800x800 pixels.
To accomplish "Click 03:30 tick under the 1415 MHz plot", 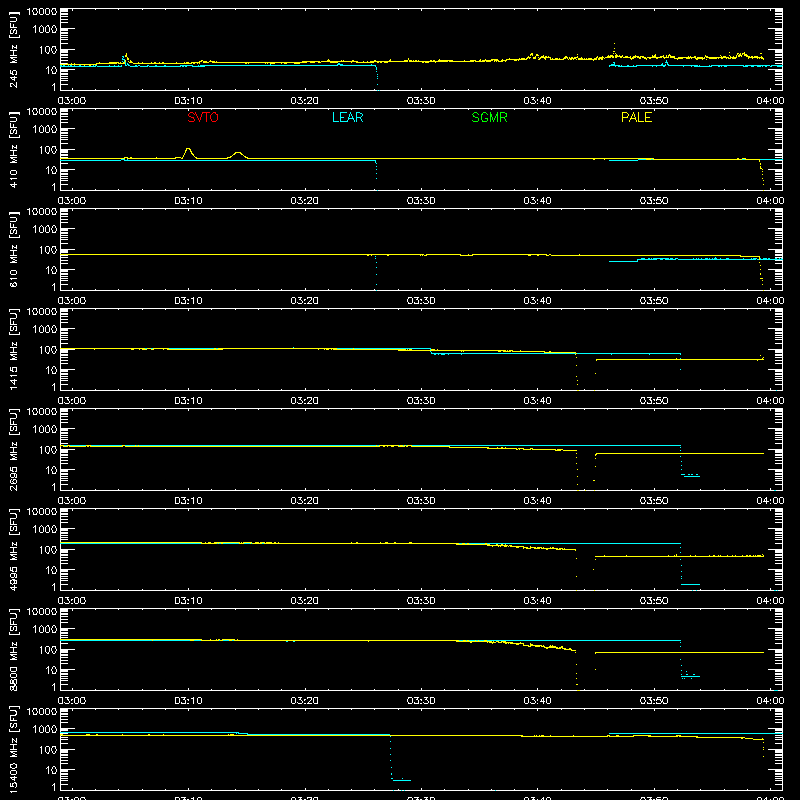I will pyautogui.click(x=421, y=401).
